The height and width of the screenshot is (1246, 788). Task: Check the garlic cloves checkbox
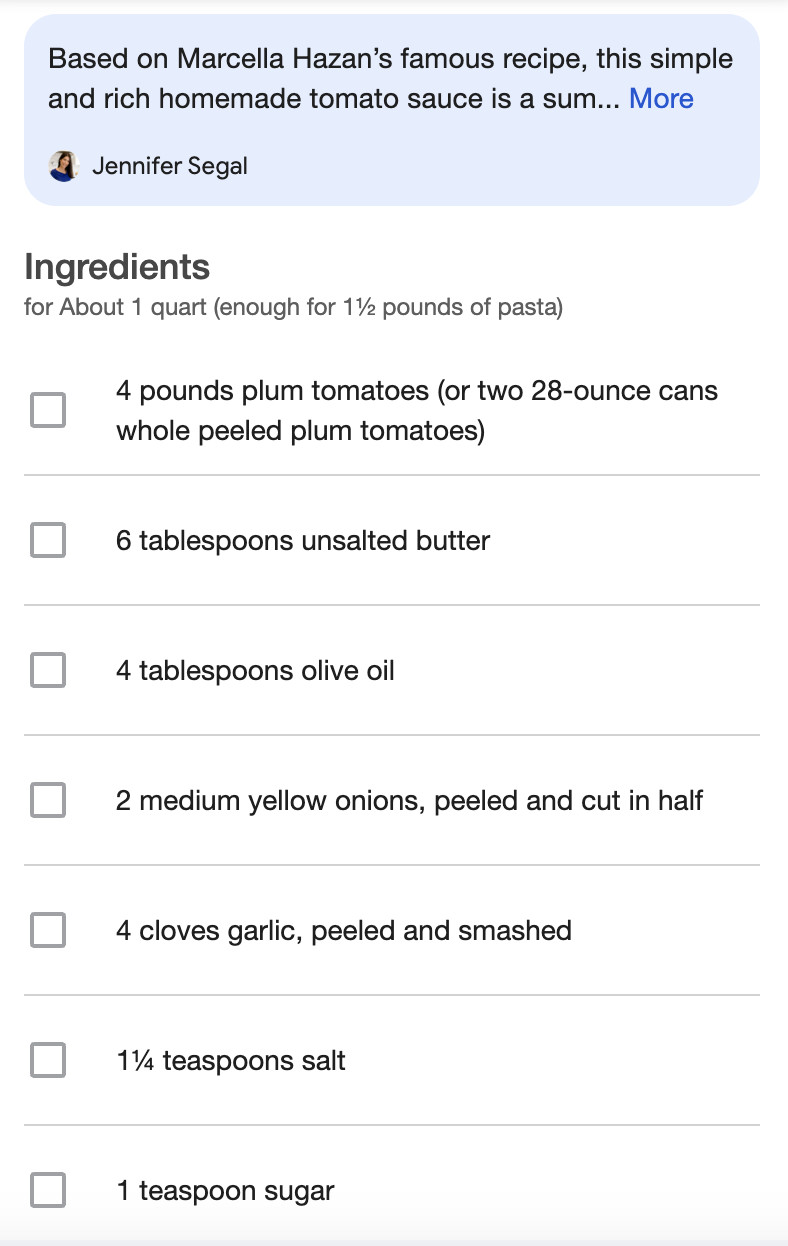point(47,930)
